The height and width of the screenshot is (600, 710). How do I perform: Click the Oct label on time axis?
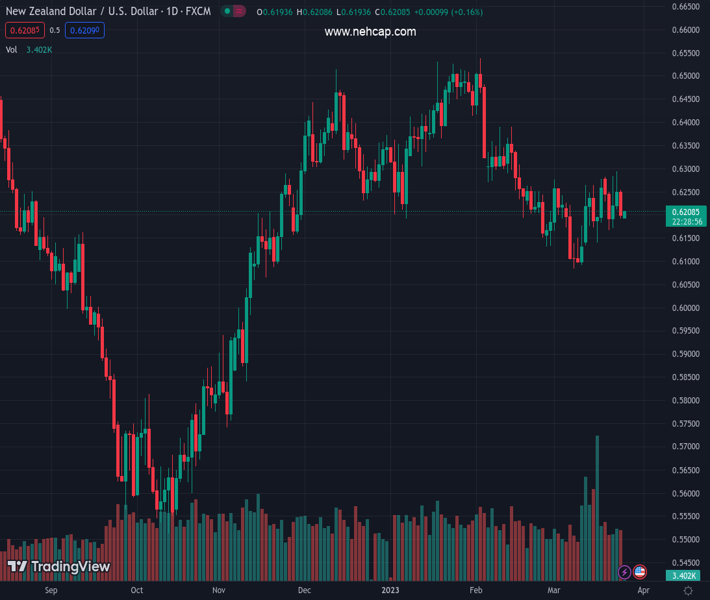click(x=137, y=591)
